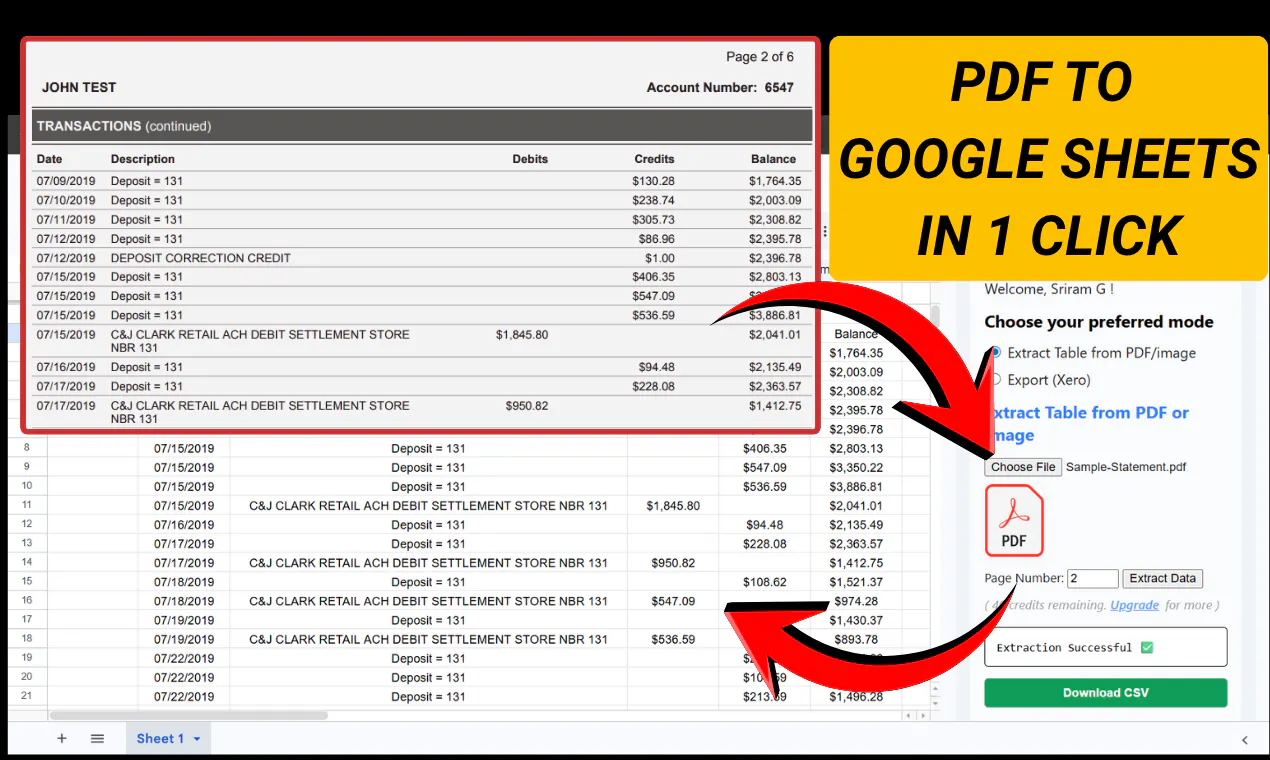Screen dimensions: 1270x760
Task: Click the spreadsheet horizontal scrollbar thumb
Action: point(189,716)
